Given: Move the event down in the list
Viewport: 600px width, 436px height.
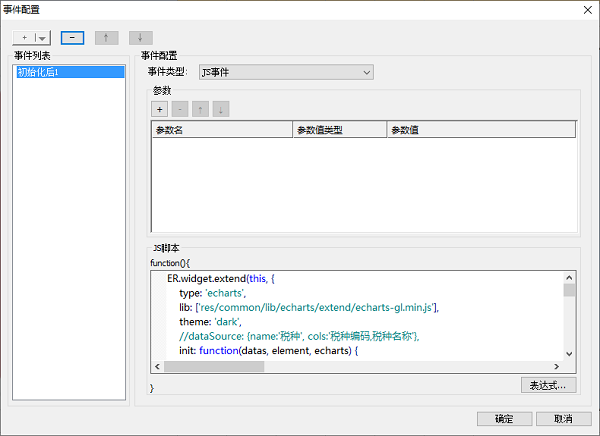Looking at the screenshot, I should tap(140, 38).
